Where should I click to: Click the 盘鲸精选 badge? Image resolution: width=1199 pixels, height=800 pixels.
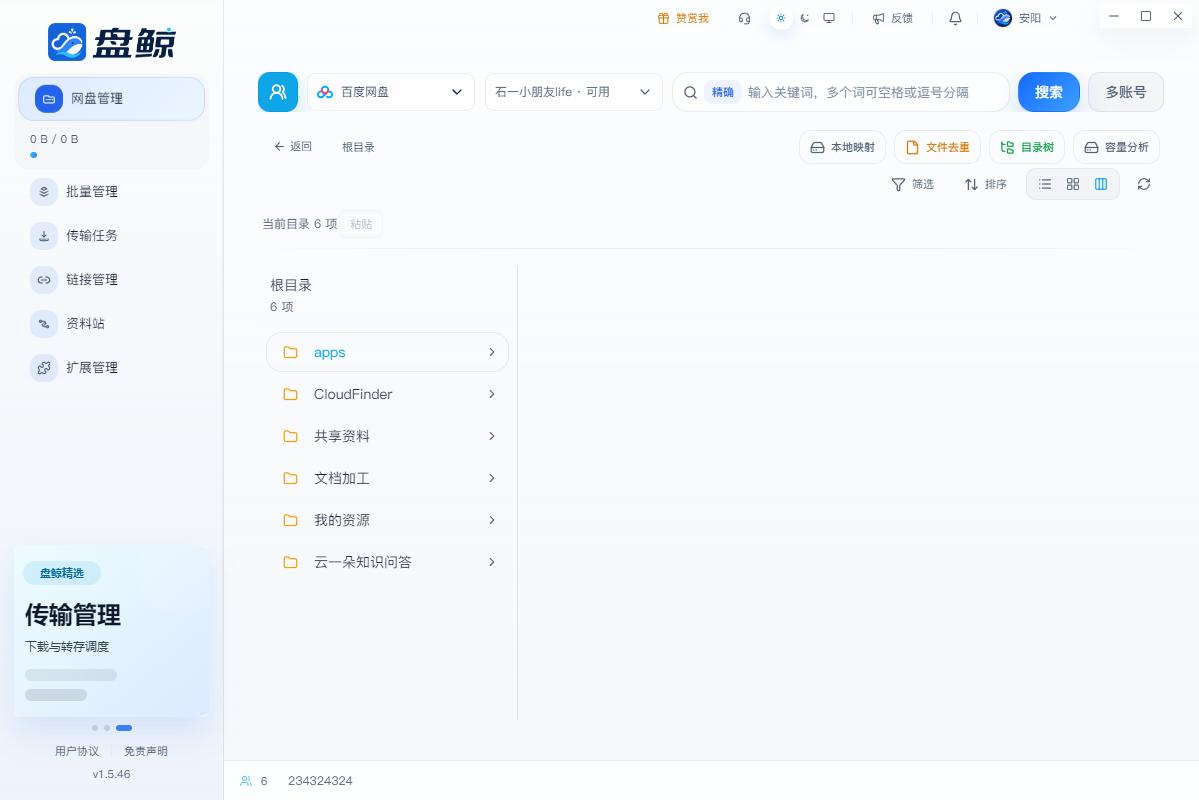62,573
